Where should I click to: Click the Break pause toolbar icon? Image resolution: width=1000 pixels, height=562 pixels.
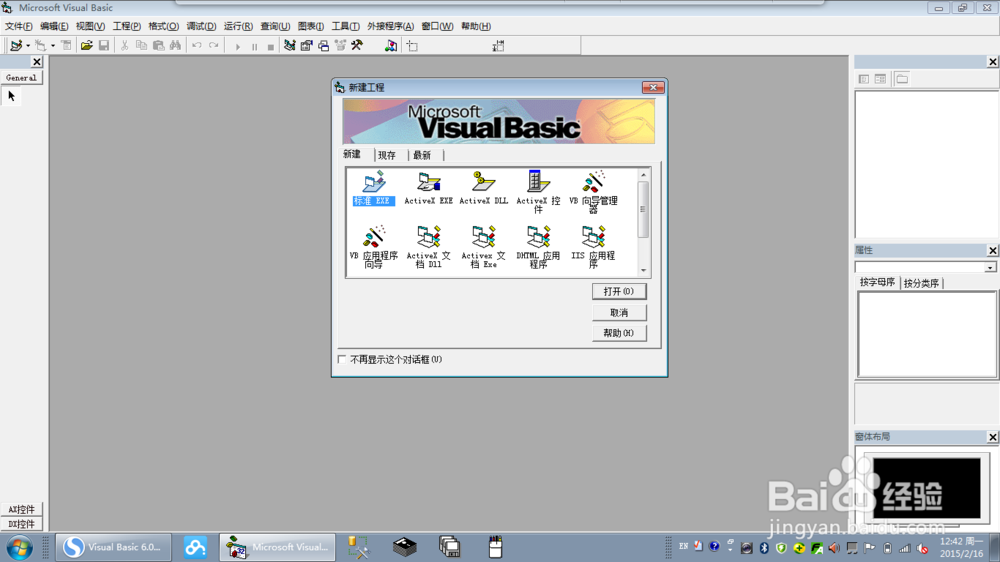point(254,46)
